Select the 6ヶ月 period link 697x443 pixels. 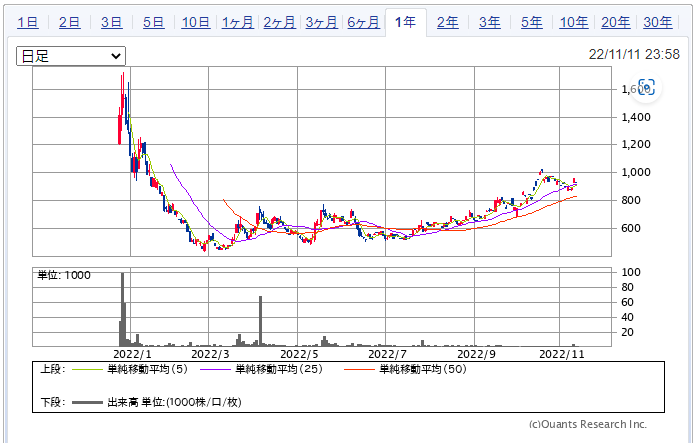pos(363,22)
